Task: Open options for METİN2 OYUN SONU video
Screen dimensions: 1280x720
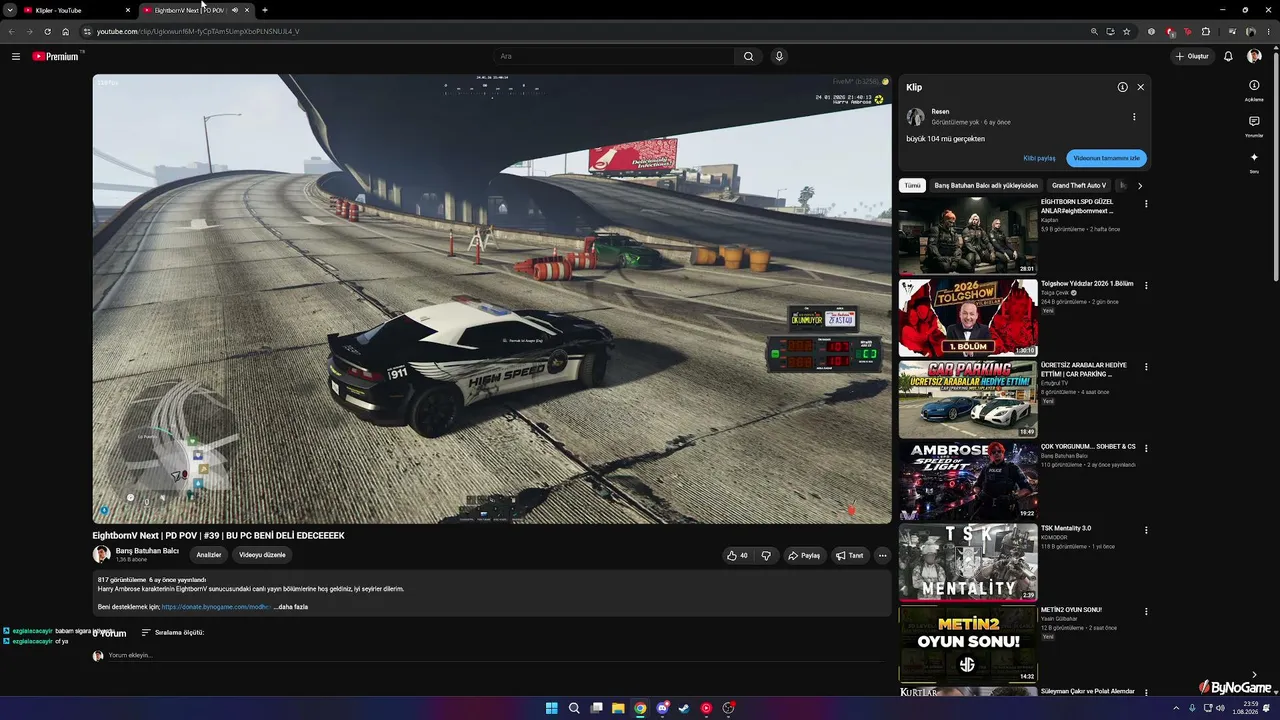Action: [x=1146, y=612]
